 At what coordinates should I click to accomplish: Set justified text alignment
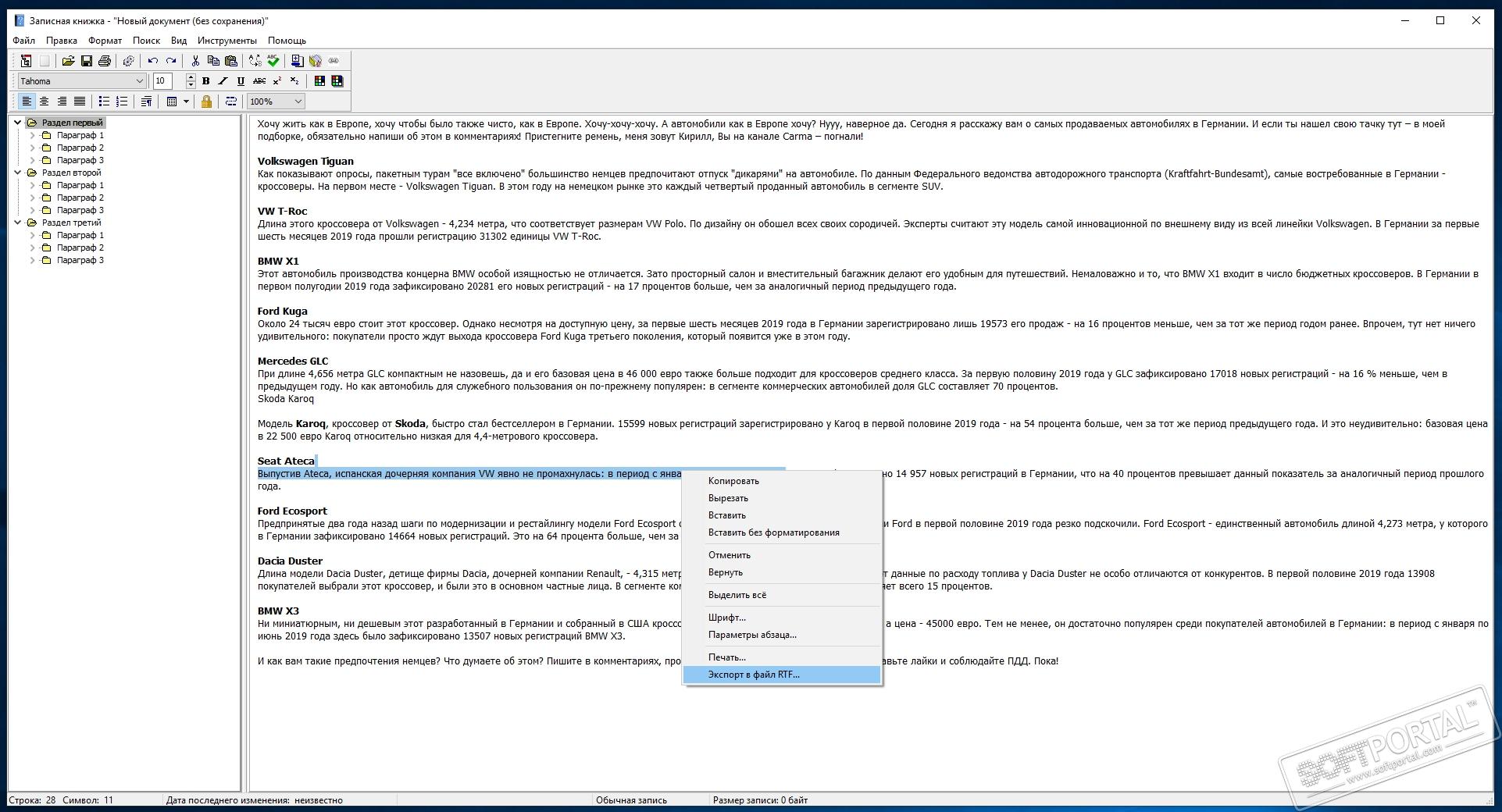pos(79,101)
